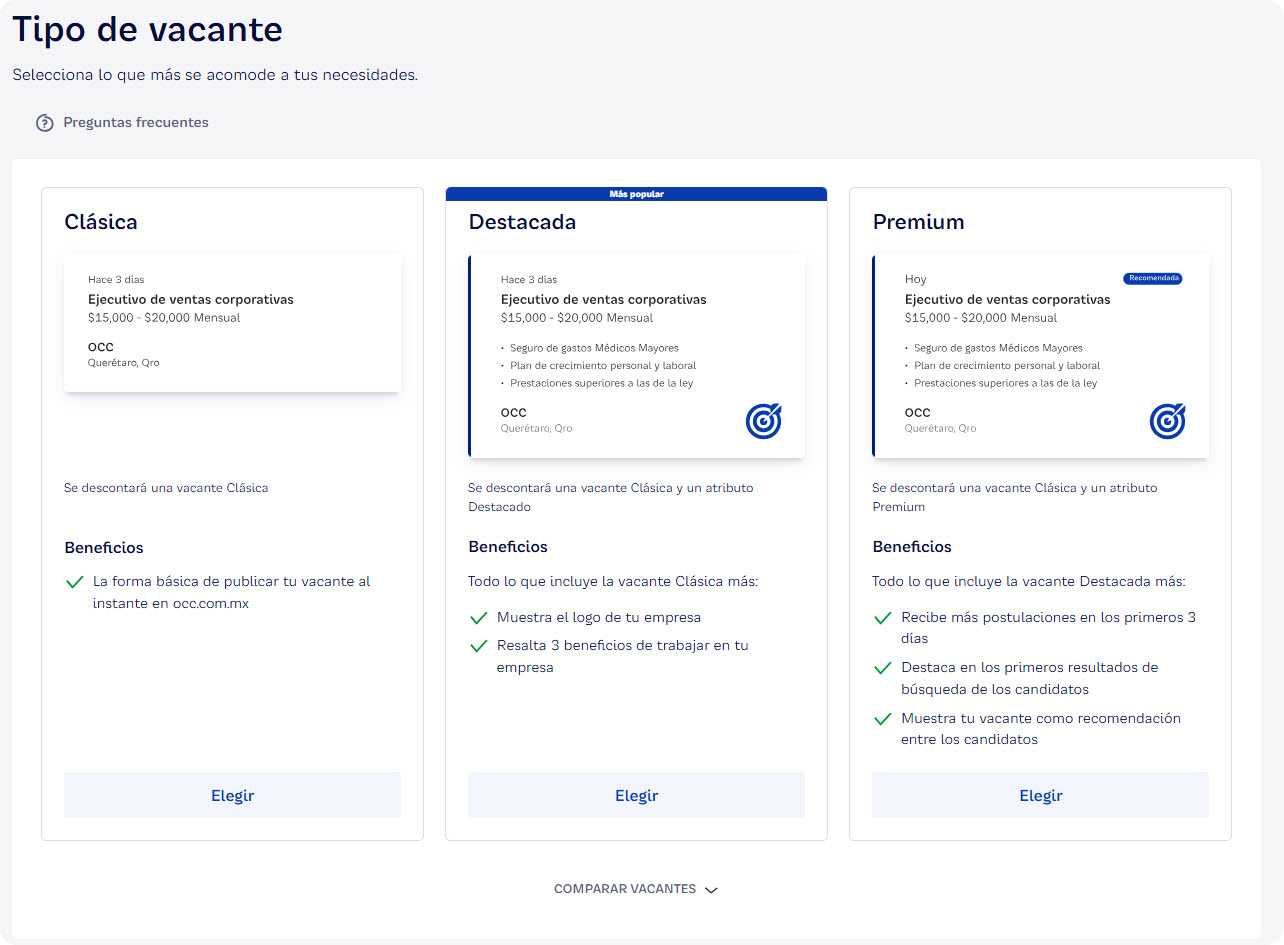
Task: Click the Premium preview job title
Action: click(1007, 300)
